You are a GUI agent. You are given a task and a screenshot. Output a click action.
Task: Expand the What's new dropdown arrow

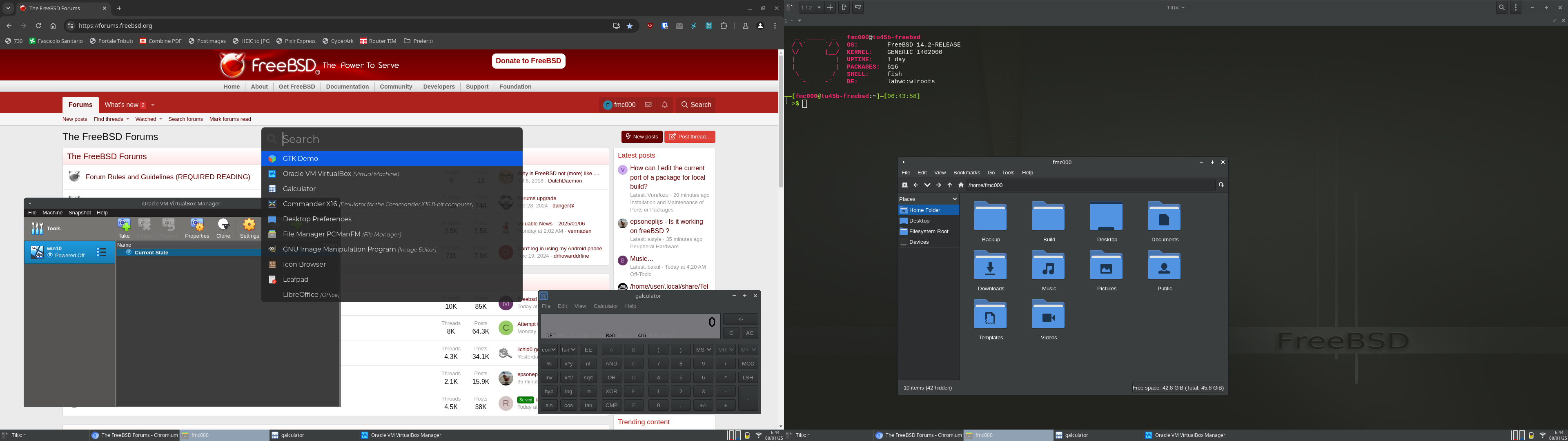153,105
